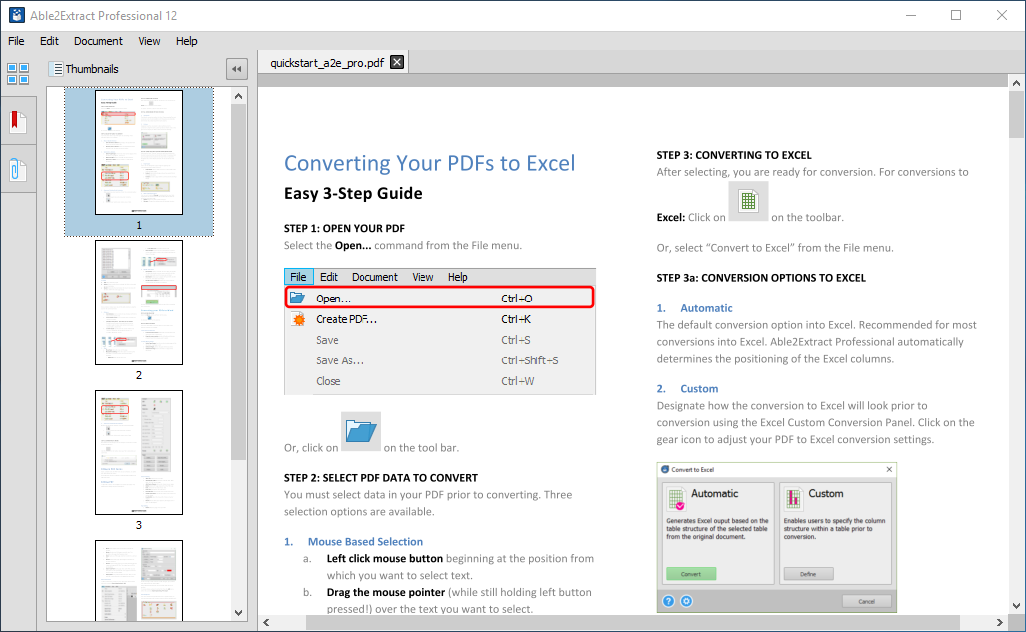The width and height of the screenshot is (1026, 632).
Task: Click document horizontal scroll left arrow
Action: pos(266,622)
